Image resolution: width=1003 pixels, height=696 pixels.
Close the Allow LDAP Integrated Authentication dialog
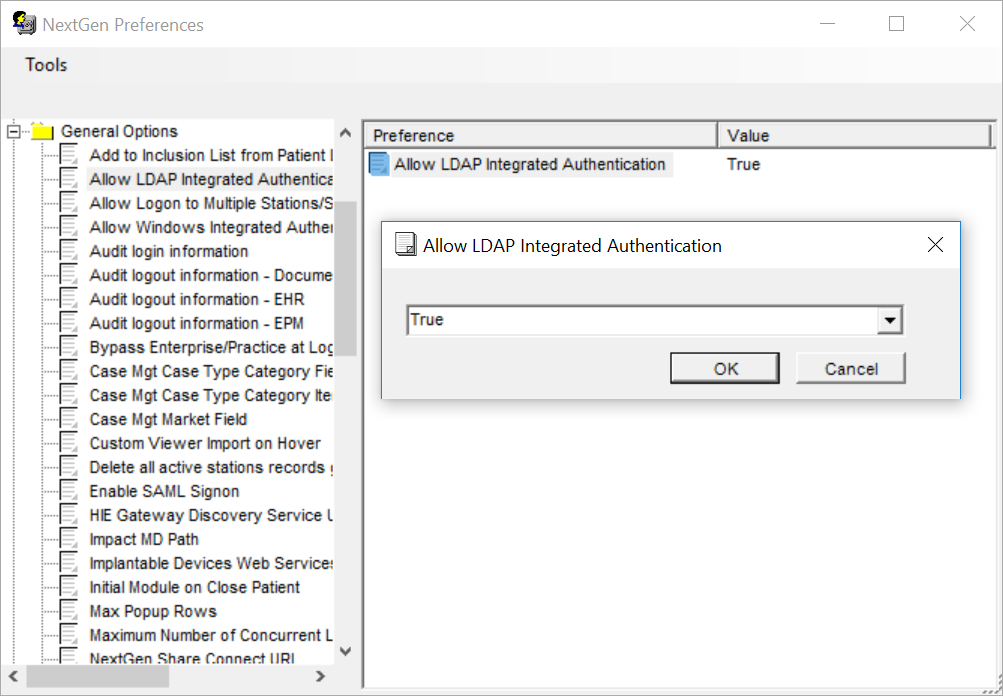935,244
